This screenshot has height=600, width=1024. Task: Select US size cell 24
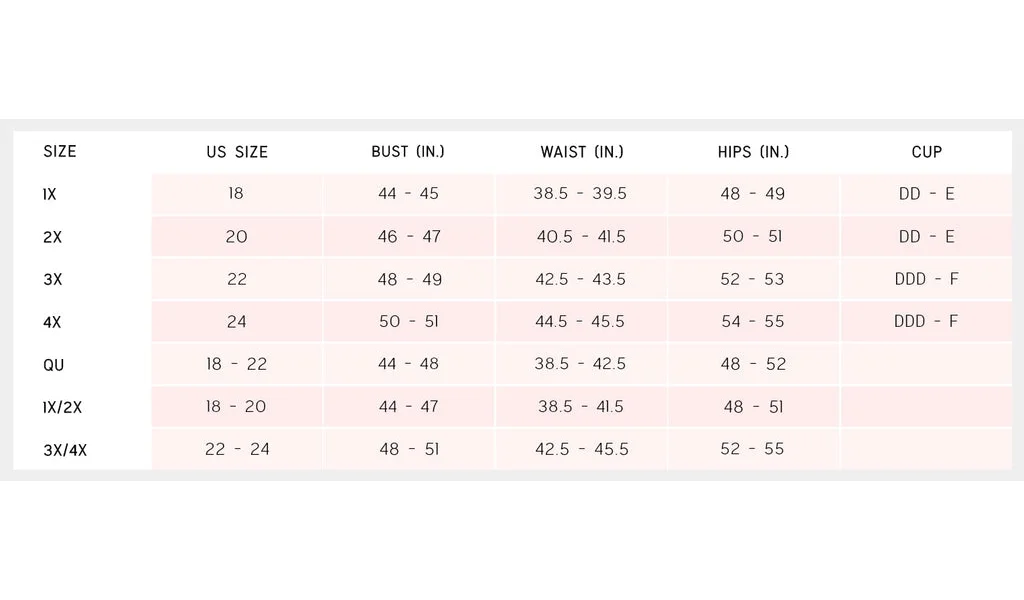236,322
